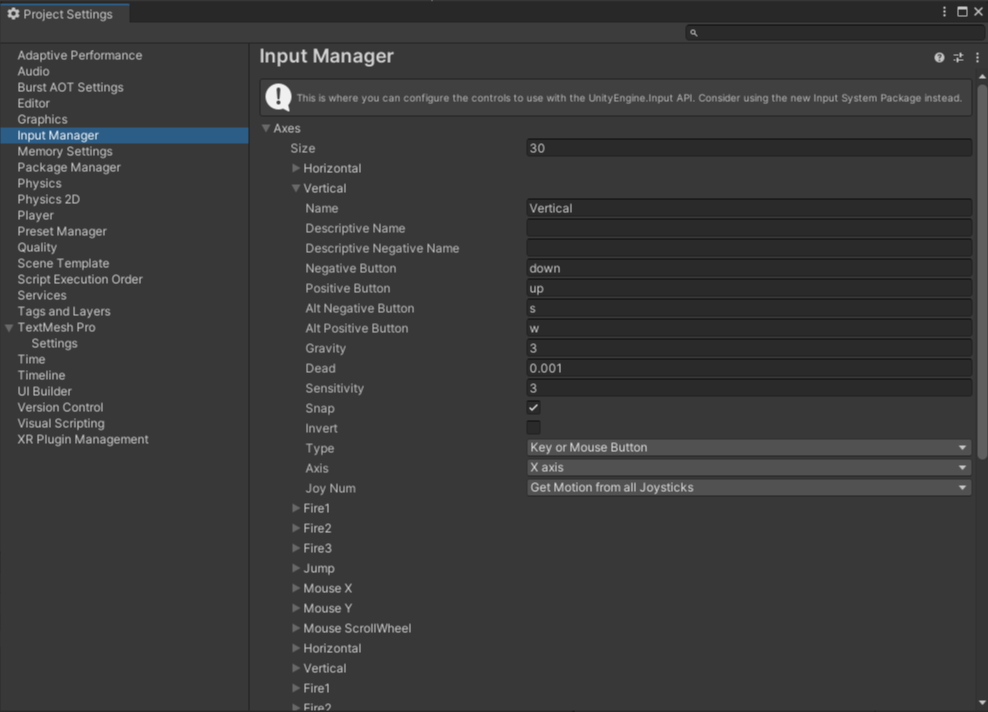988x712 pixels.
Task: Click the empty Descriptive Name field
Action: pos(749,228)
